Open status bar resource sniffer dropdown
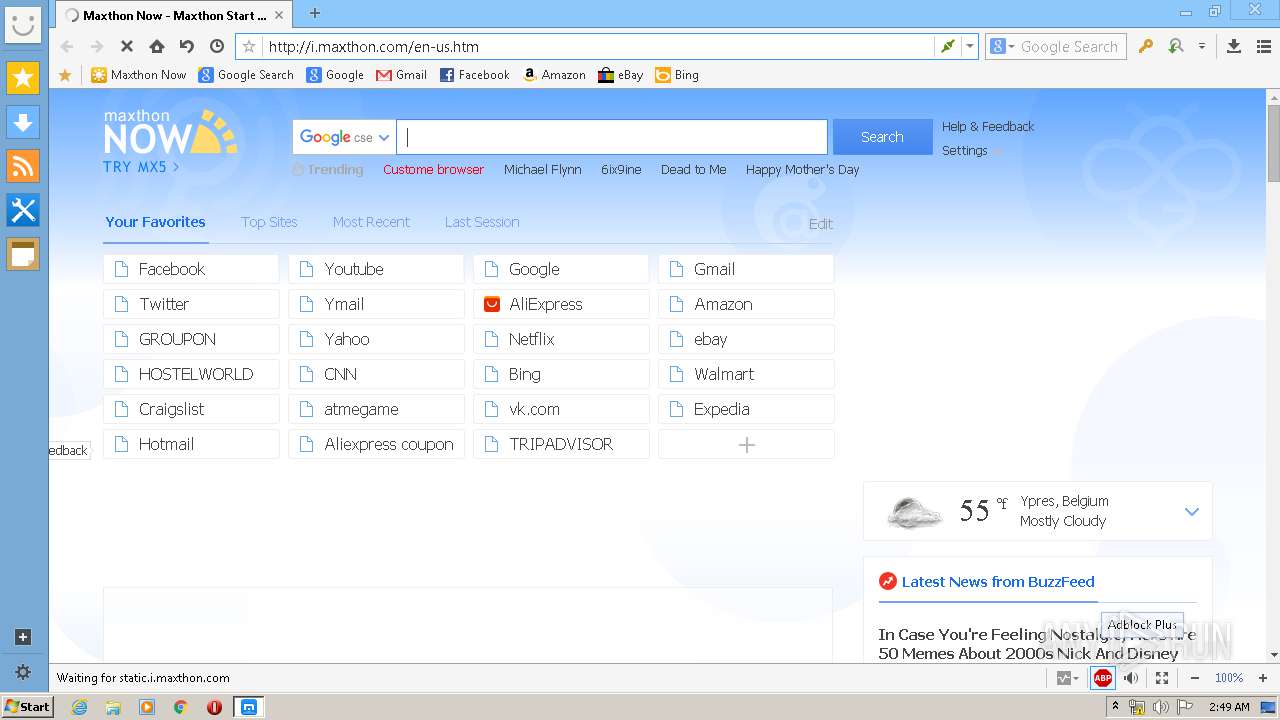The height and width of the screenshot is (720, 1280). 1067,678
